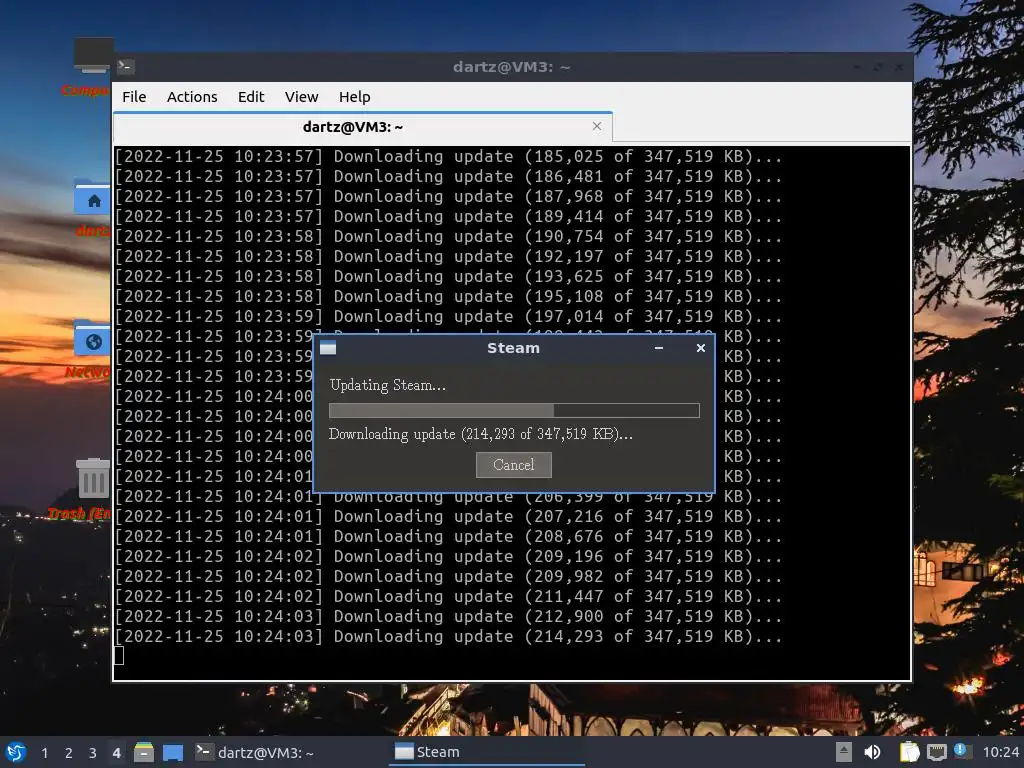Image resolution: width=1024 pixels, height=768 pixels.
Task: Select the Steam taskbar entry
Action: [x=487, y=752]
